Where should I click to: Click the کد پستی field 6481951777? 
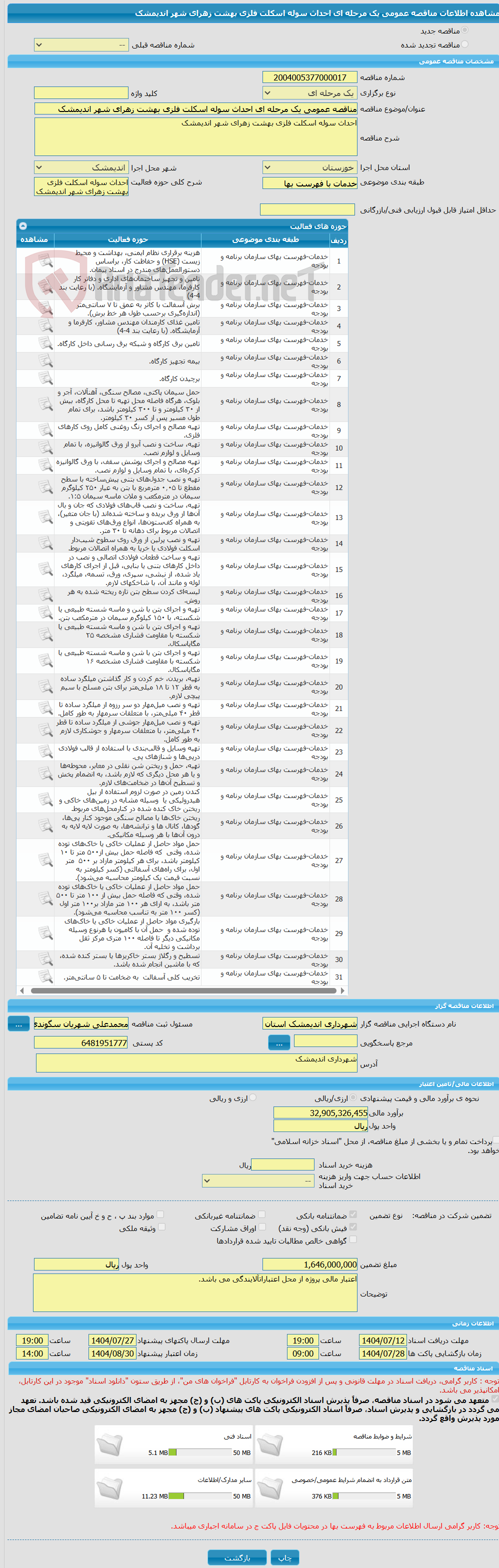pyautogui.click(x=81, y=1042)
